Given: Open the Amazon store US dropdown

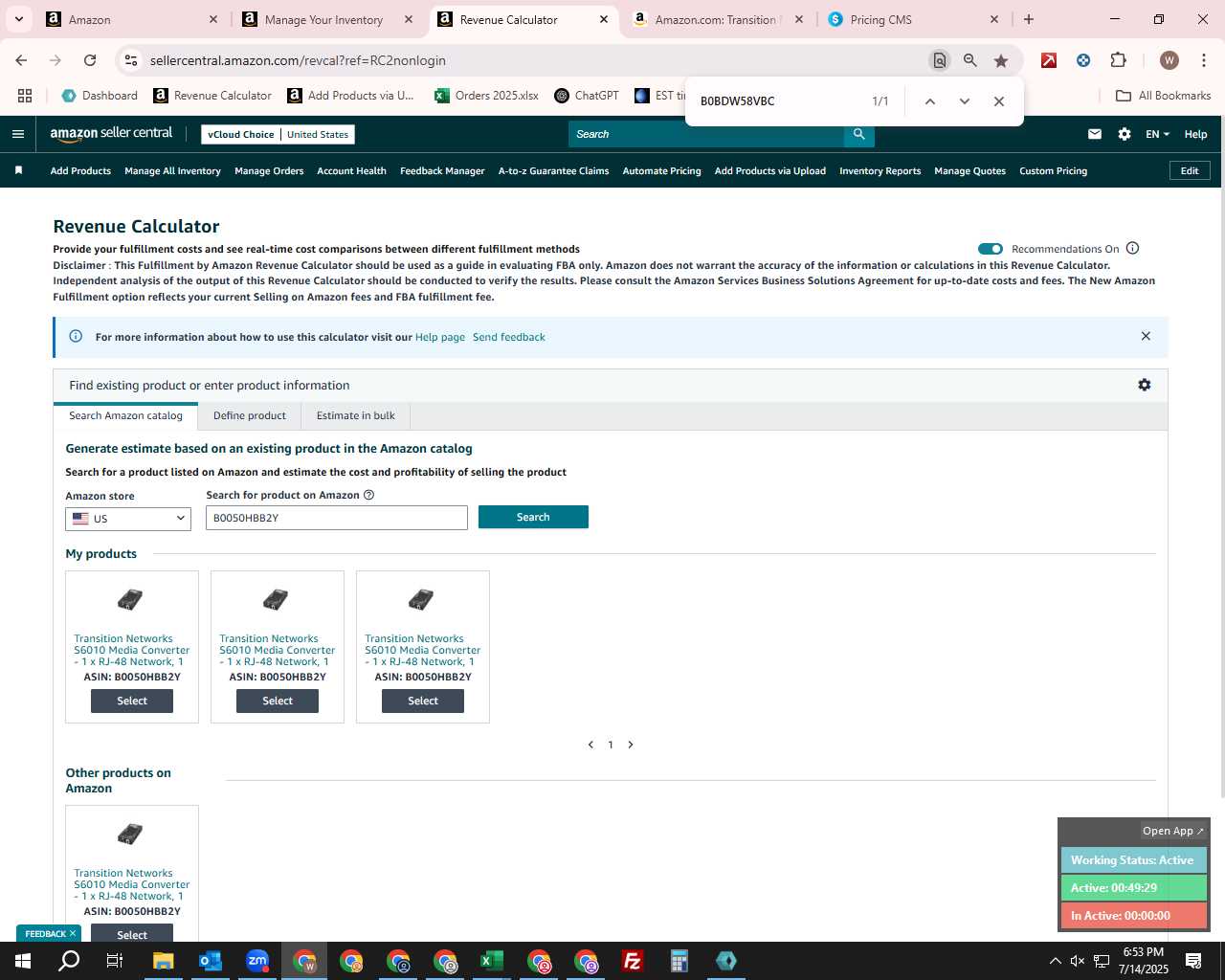Looking at the screenshot, I should coord(128,519).
